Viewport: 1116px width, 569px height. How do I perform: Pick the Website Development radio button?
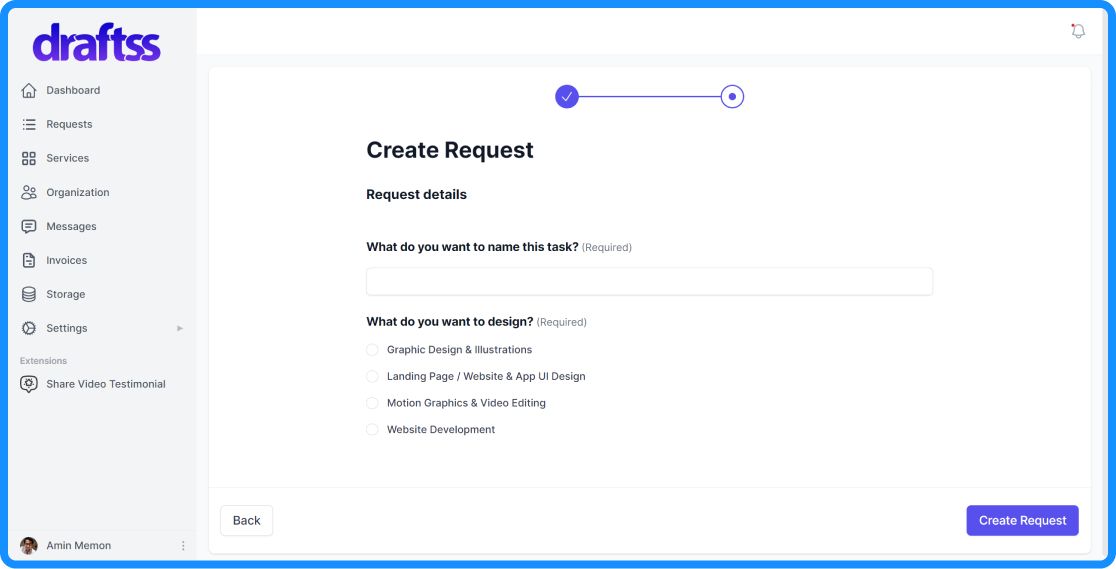pos(372,430)
